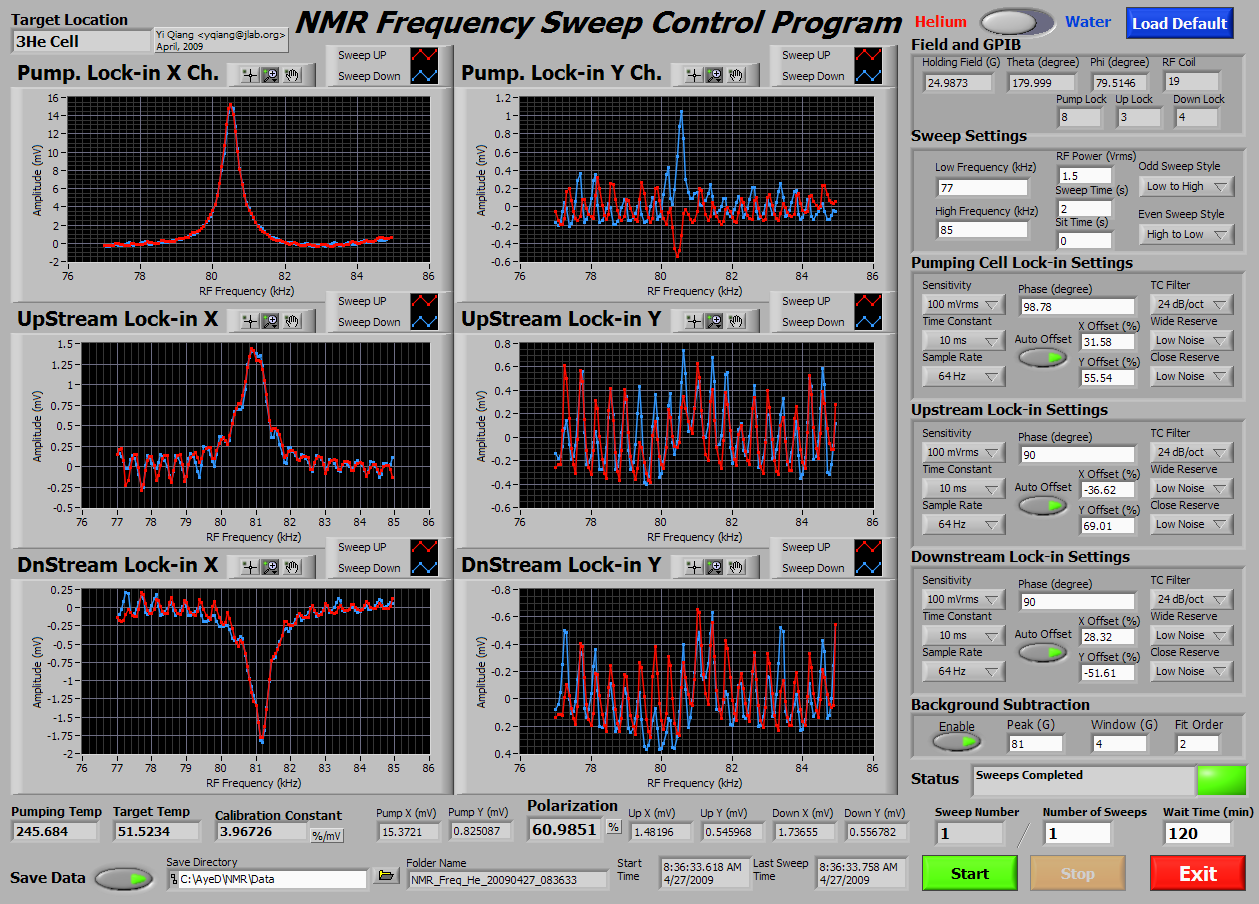1259x904 pixels.
Task: Click the Fit Order field
Action: pos(1197,743)
